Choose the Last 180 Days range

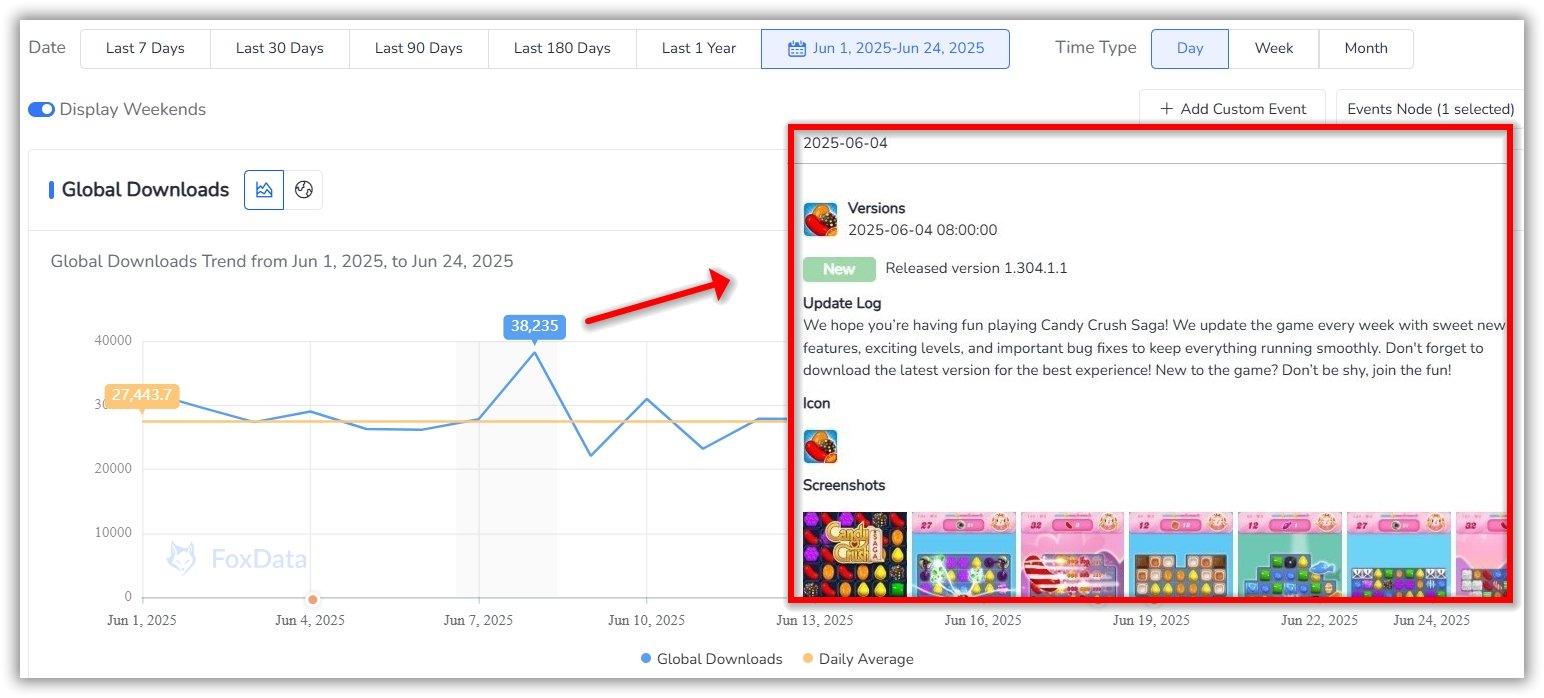point(562,48)
